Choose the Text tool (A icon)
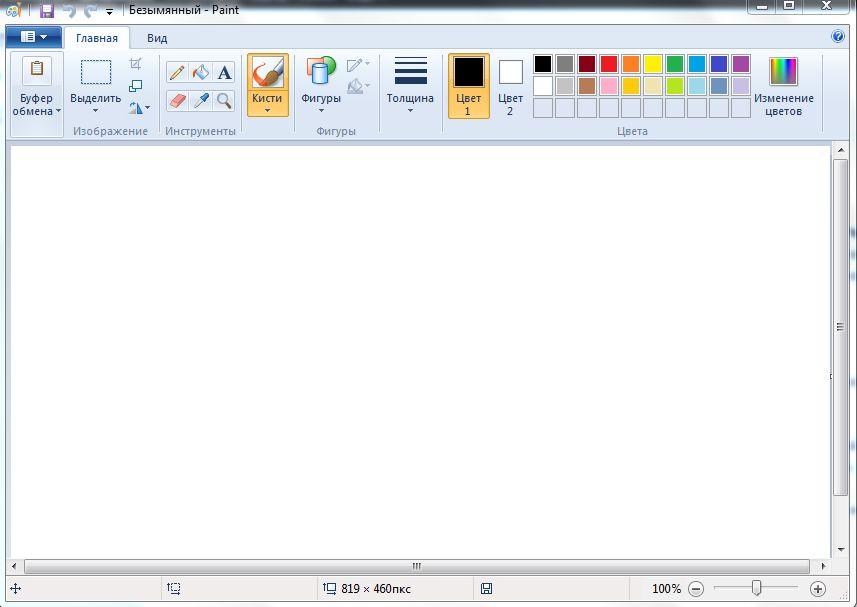The width and height of the screenshot is (857, 607). [224, 72]
